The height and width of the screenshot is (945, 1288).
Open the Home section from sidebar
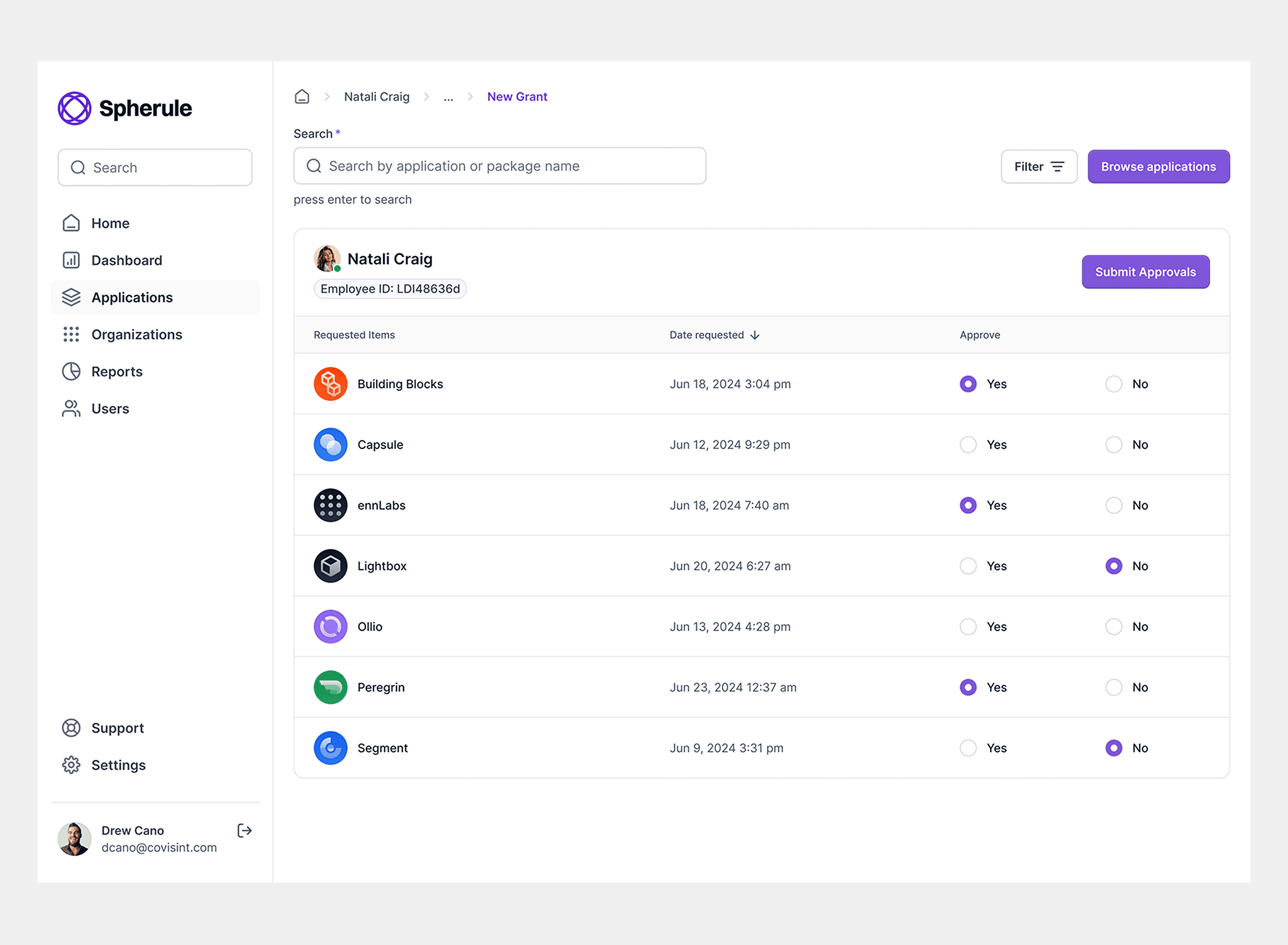coord(71,222)
